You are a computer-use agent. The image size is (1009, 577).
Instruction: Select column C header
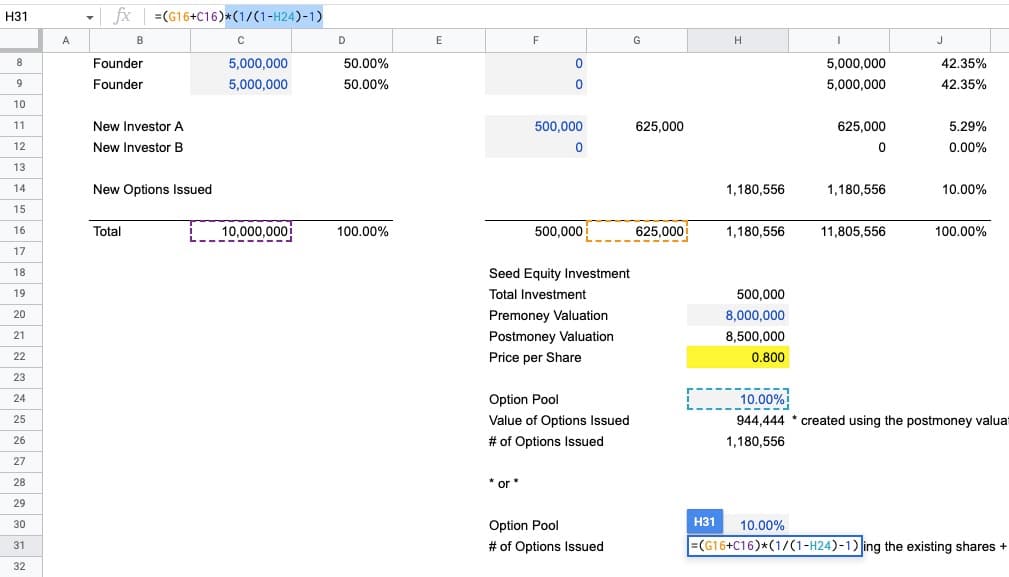[x=240, y=40]
